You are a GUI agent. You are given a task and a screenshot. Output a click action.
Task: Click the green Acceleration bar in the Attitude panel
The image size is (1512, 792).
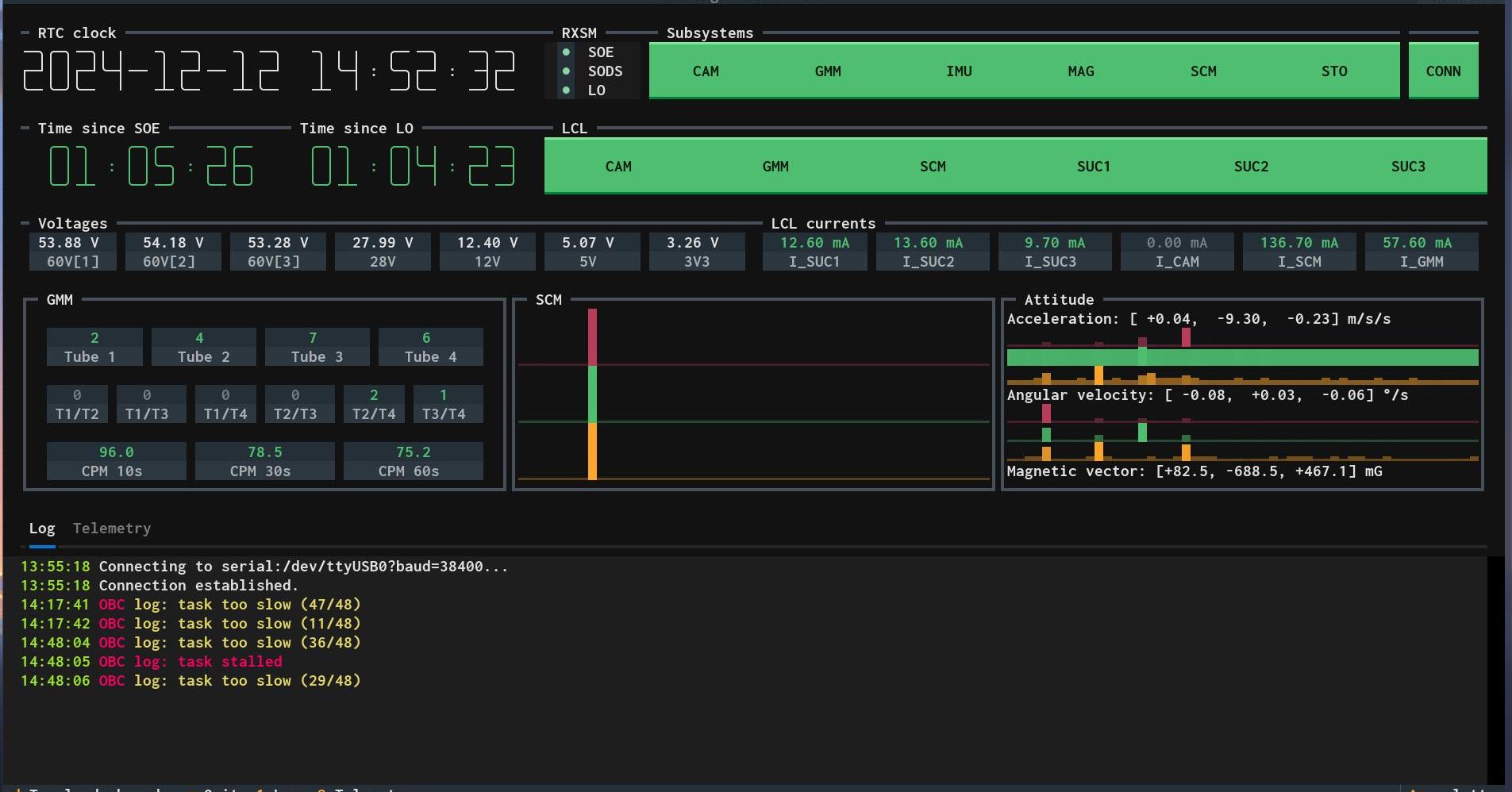[x=1242, y=357]
